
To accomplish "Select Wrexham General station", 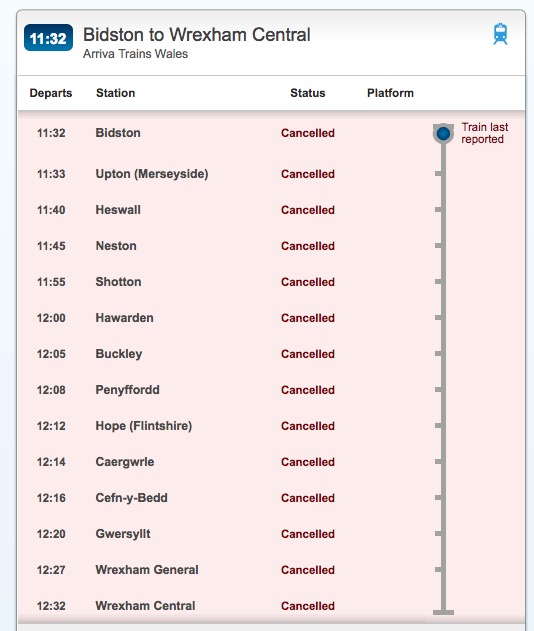I will pos(147,570).
